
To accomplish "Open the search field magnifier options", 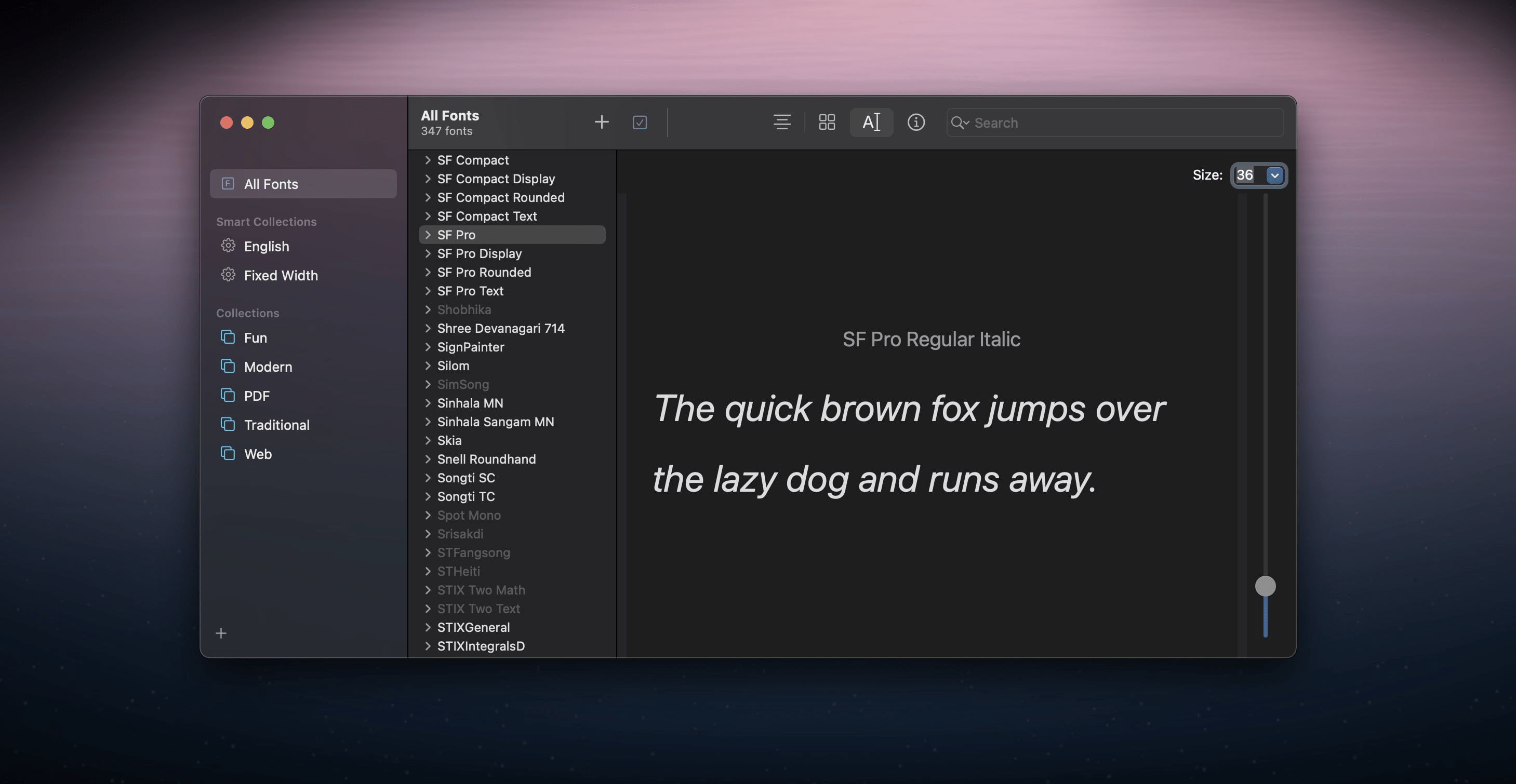I will [960, 123].
